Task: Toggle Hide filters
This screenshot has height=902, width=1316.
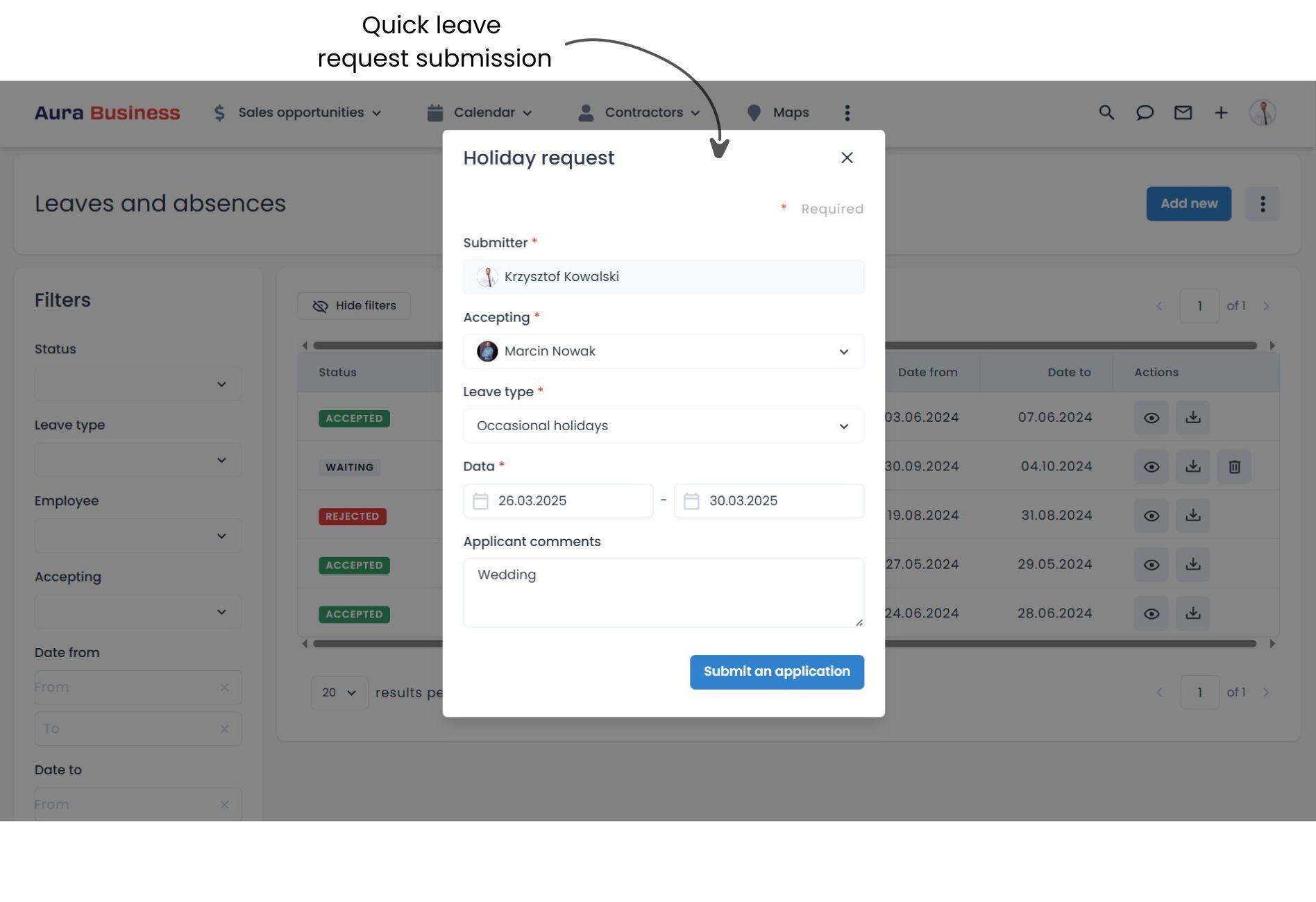Action: pyautogui.click(x=354, y=305)
